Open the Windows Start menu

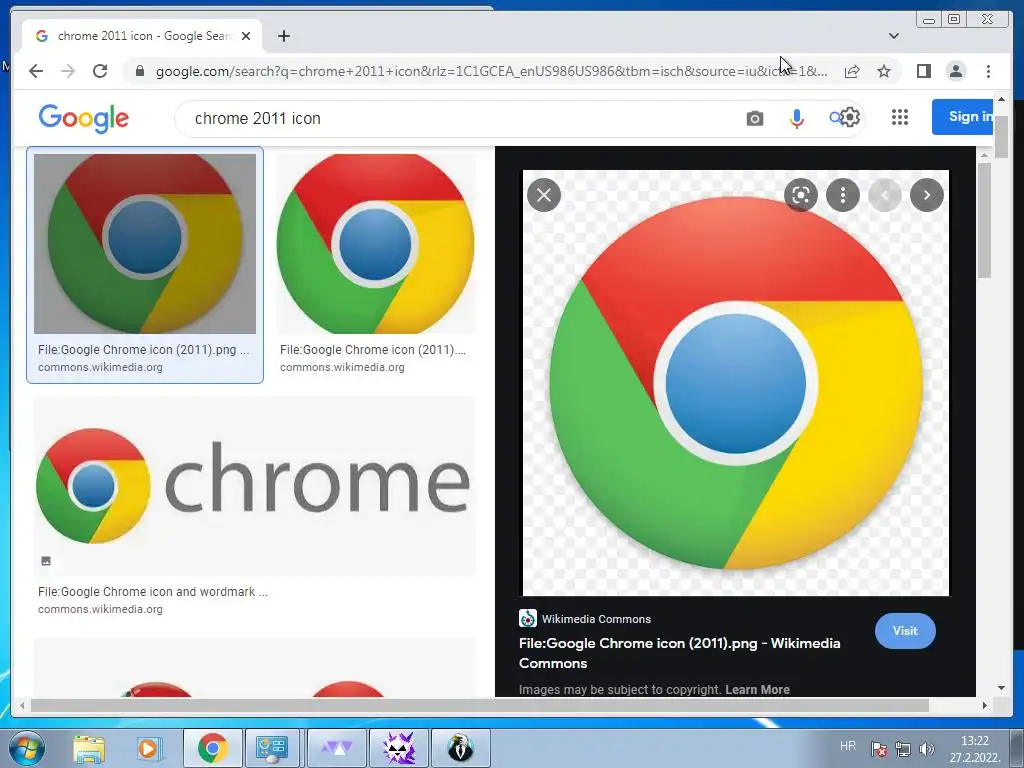point(26,748)
